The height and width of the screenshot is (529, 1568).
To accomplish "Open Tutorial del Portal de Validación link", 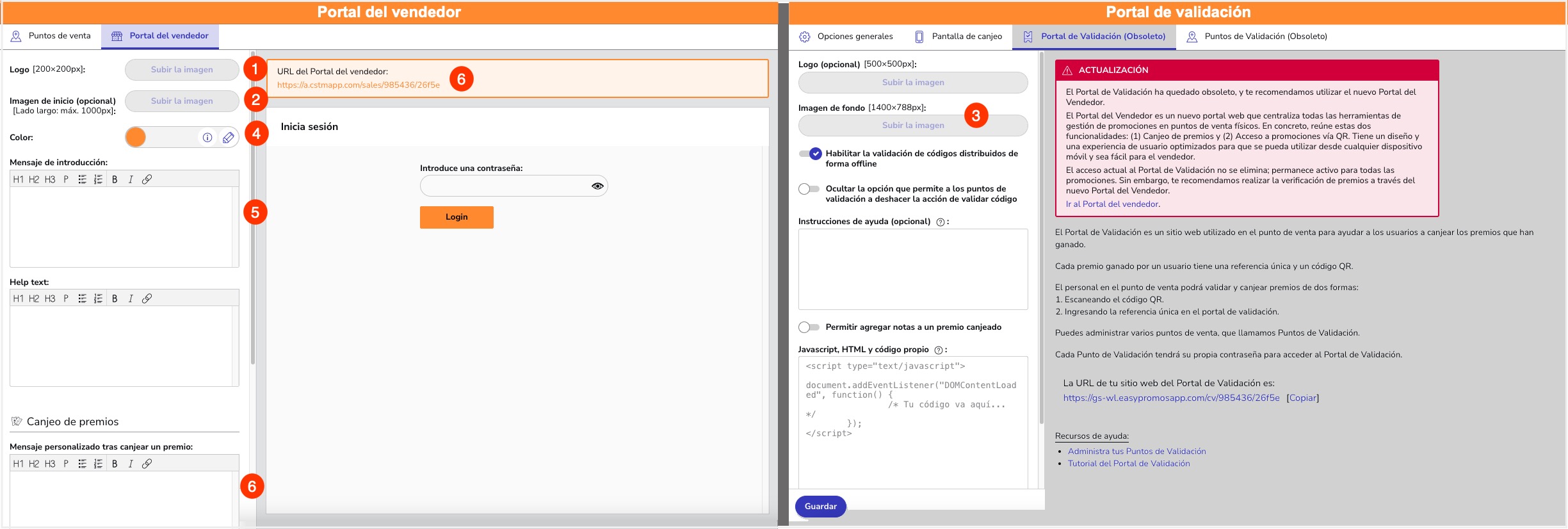I will tap(1129, 464).
